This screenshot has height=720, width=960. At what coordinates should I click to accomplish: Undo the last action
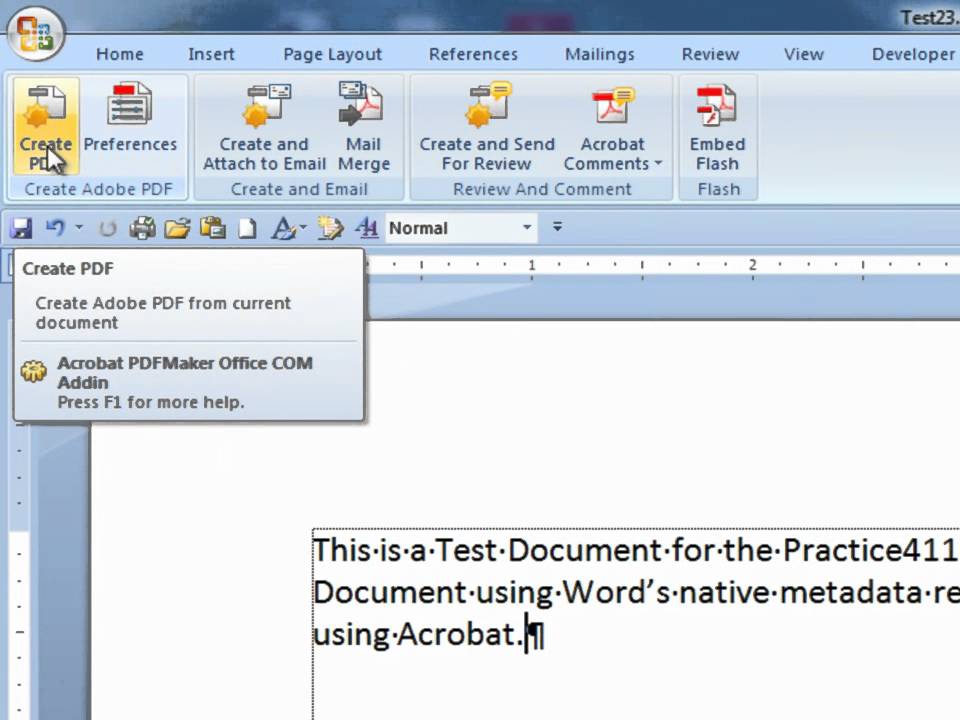point(55,228)
